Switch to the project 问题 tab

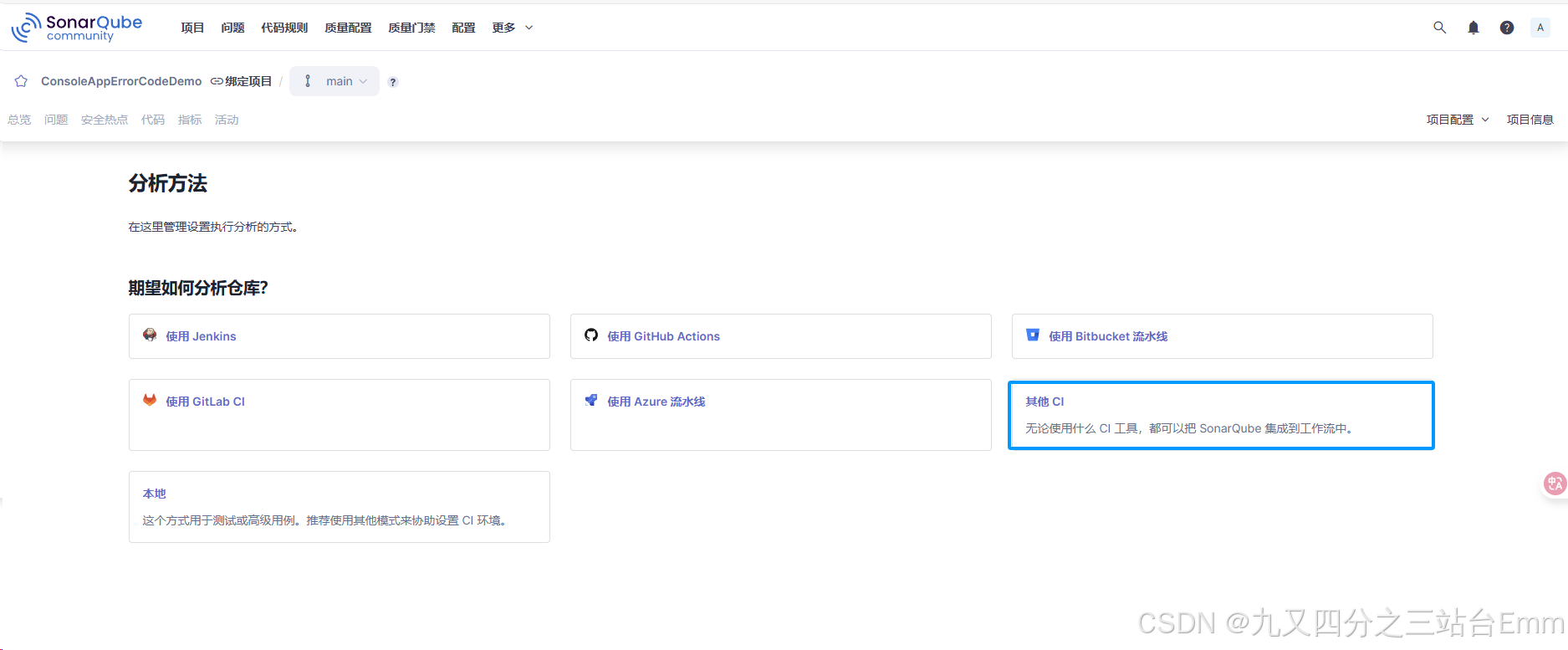(x=56, y=120)
